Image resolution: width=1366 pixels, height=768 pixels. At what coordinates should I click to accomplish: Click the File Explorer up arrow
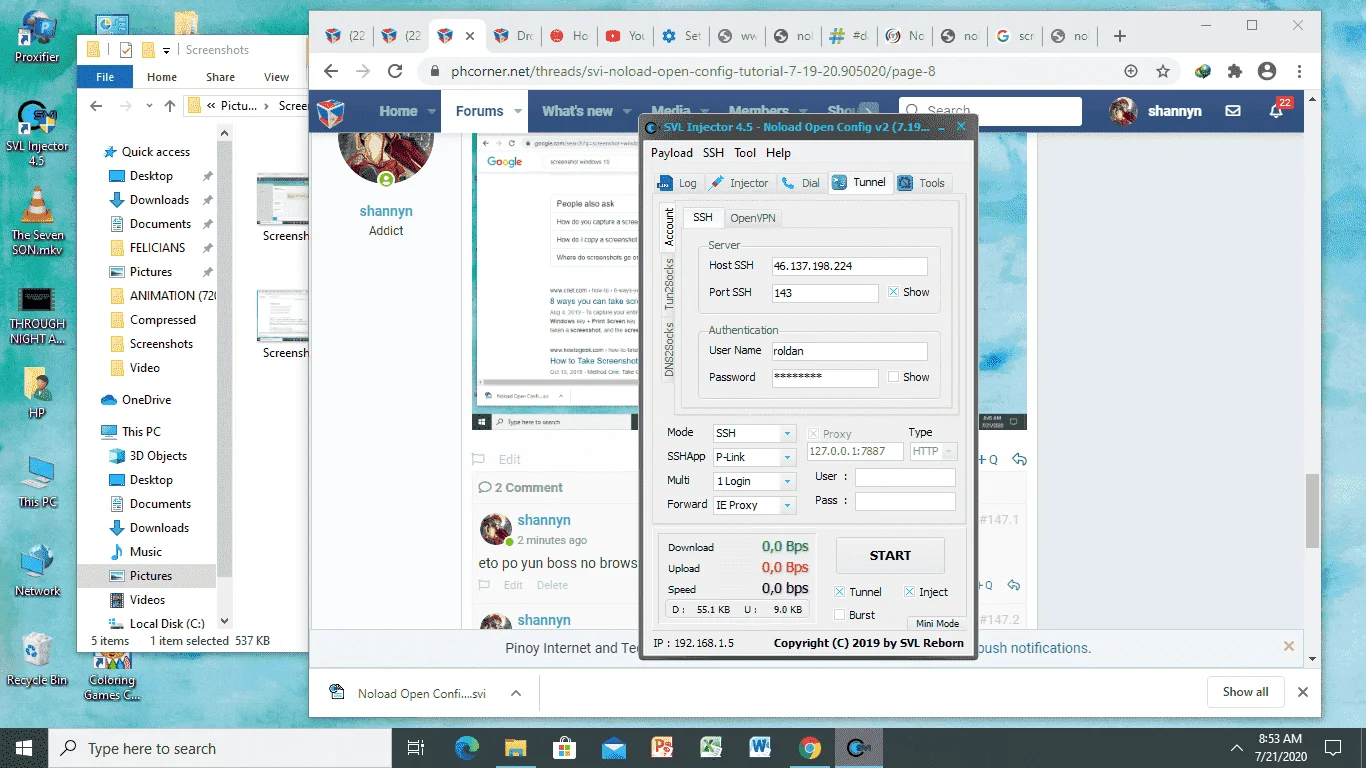pos(169,105)
